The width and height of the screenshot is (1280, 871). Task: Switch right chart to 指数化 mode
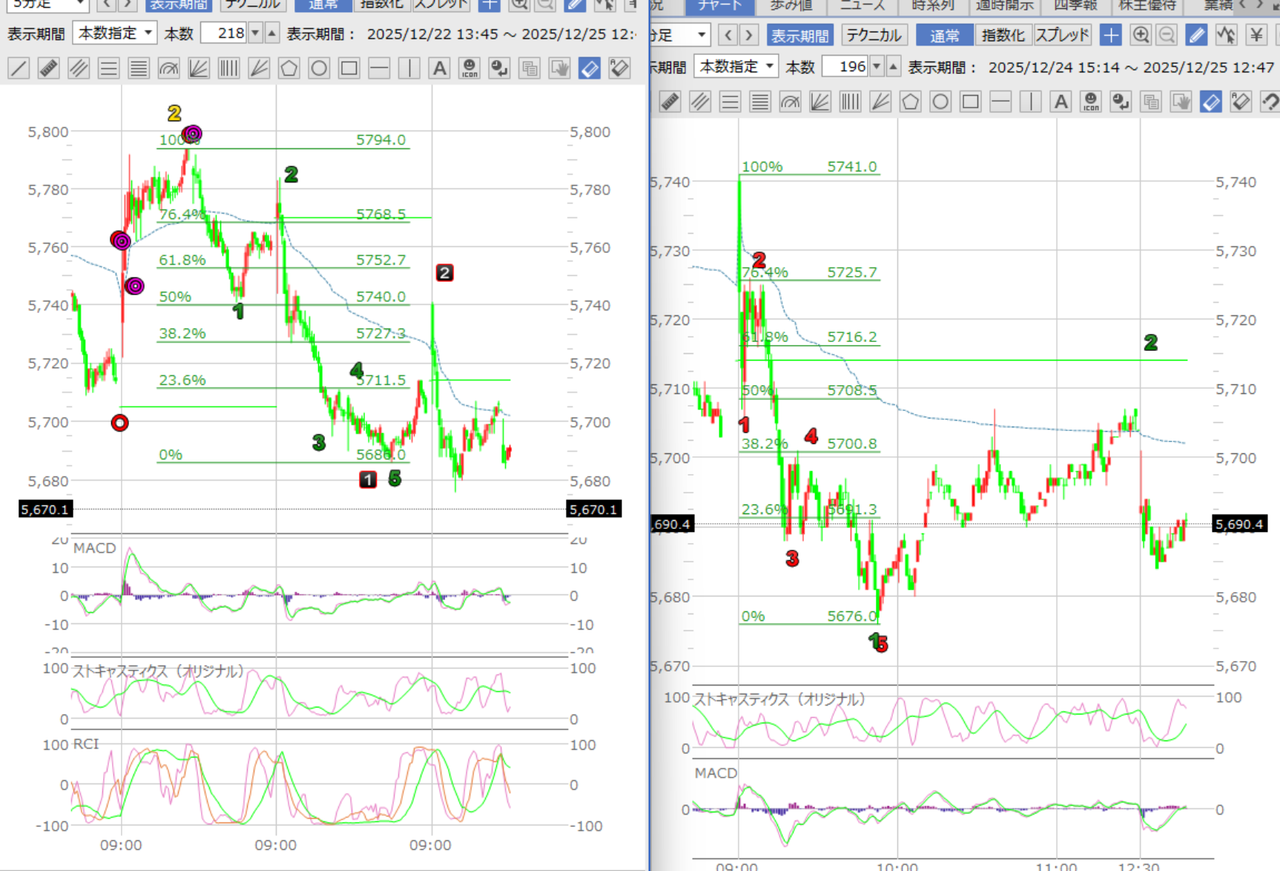(1002, 35)
